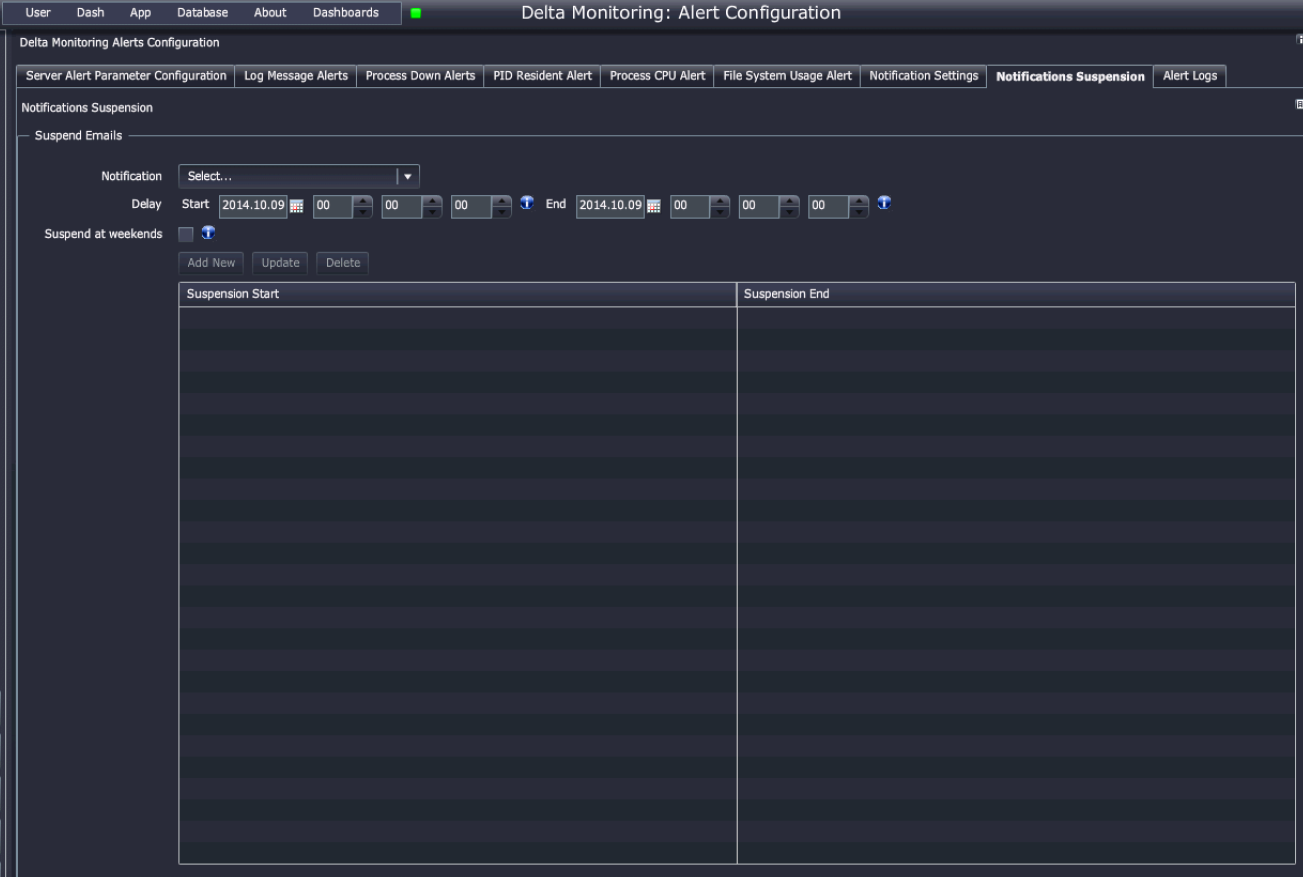Switch to Server Alert Parameter Configuration tab

[x=126, y=76]
